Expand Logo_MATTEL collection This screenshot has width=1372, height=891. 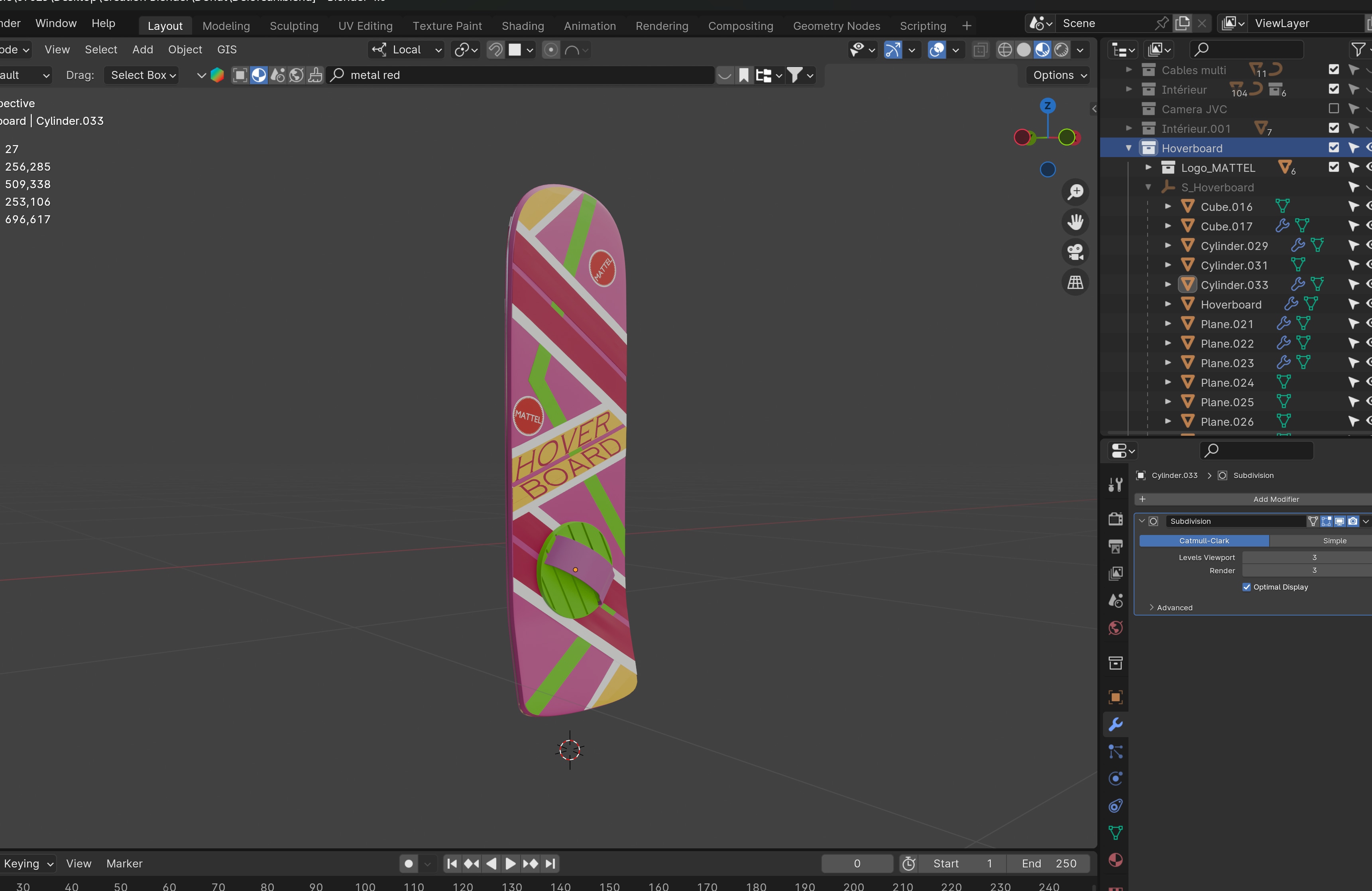pyautogui.click(x=1148, y=167)
